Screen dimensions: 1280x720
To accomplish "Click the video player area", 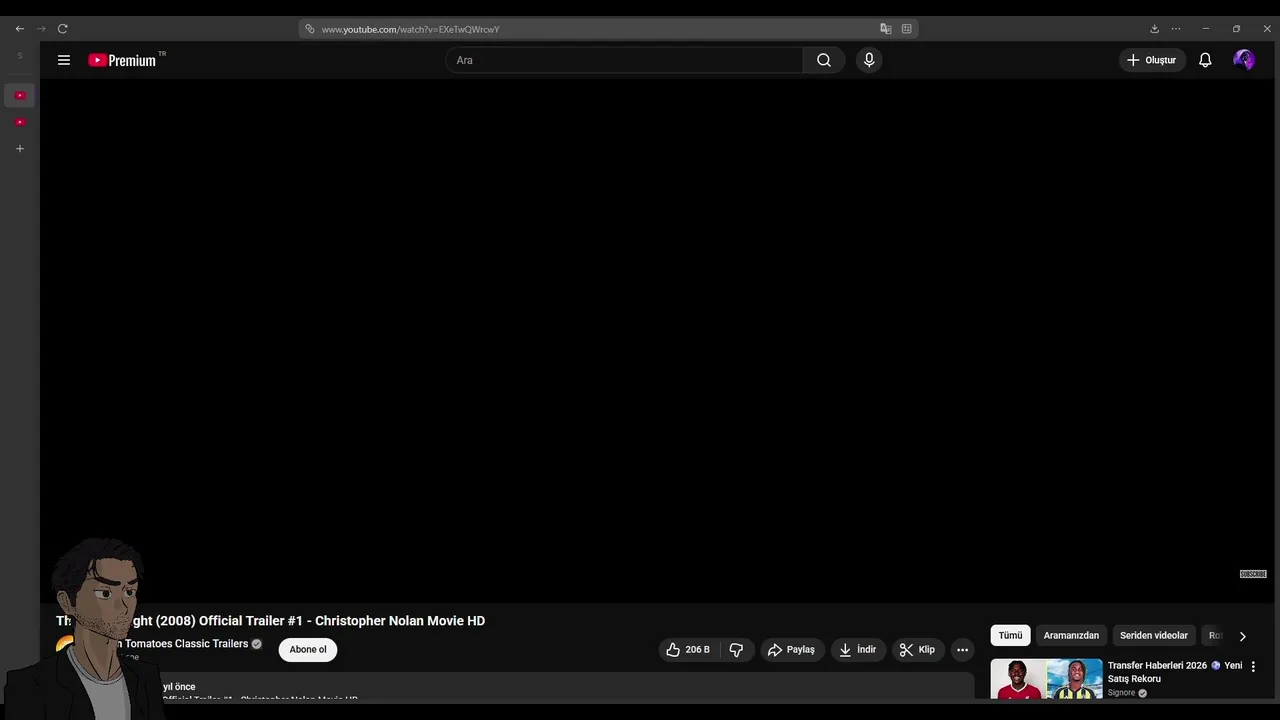I will pos(658,341).
